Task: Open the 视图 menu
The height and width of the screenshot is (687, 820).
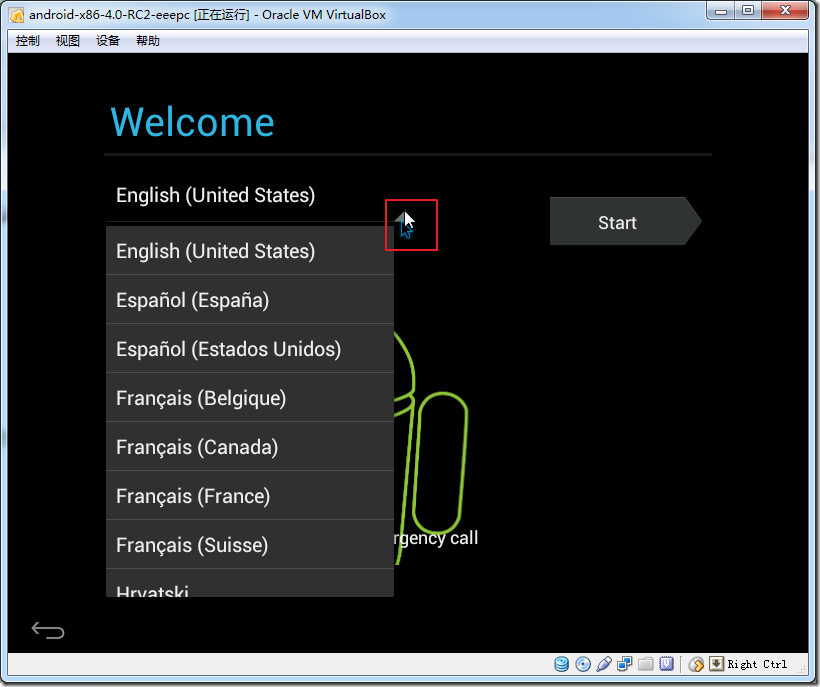Action: [x=67, y=41]
